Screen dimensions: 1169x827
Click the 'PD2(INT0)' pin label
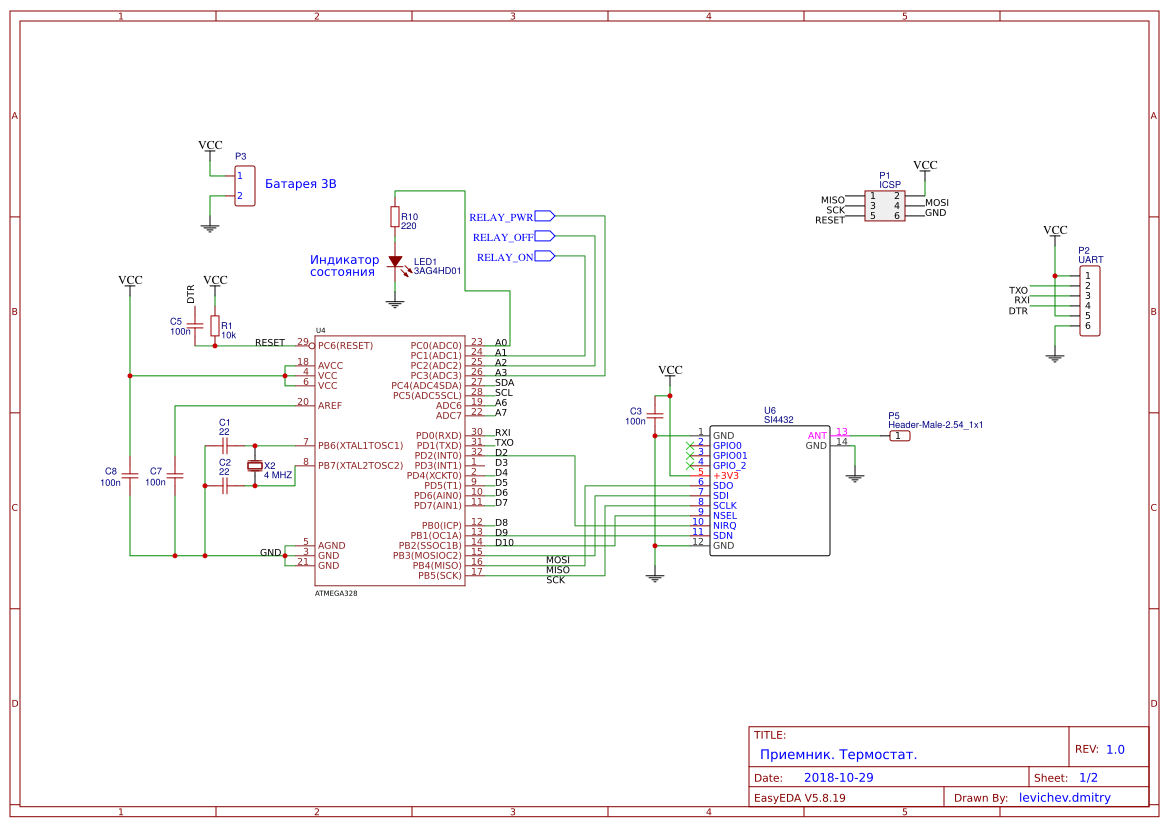pyautogui.click(x=438, y=456)
